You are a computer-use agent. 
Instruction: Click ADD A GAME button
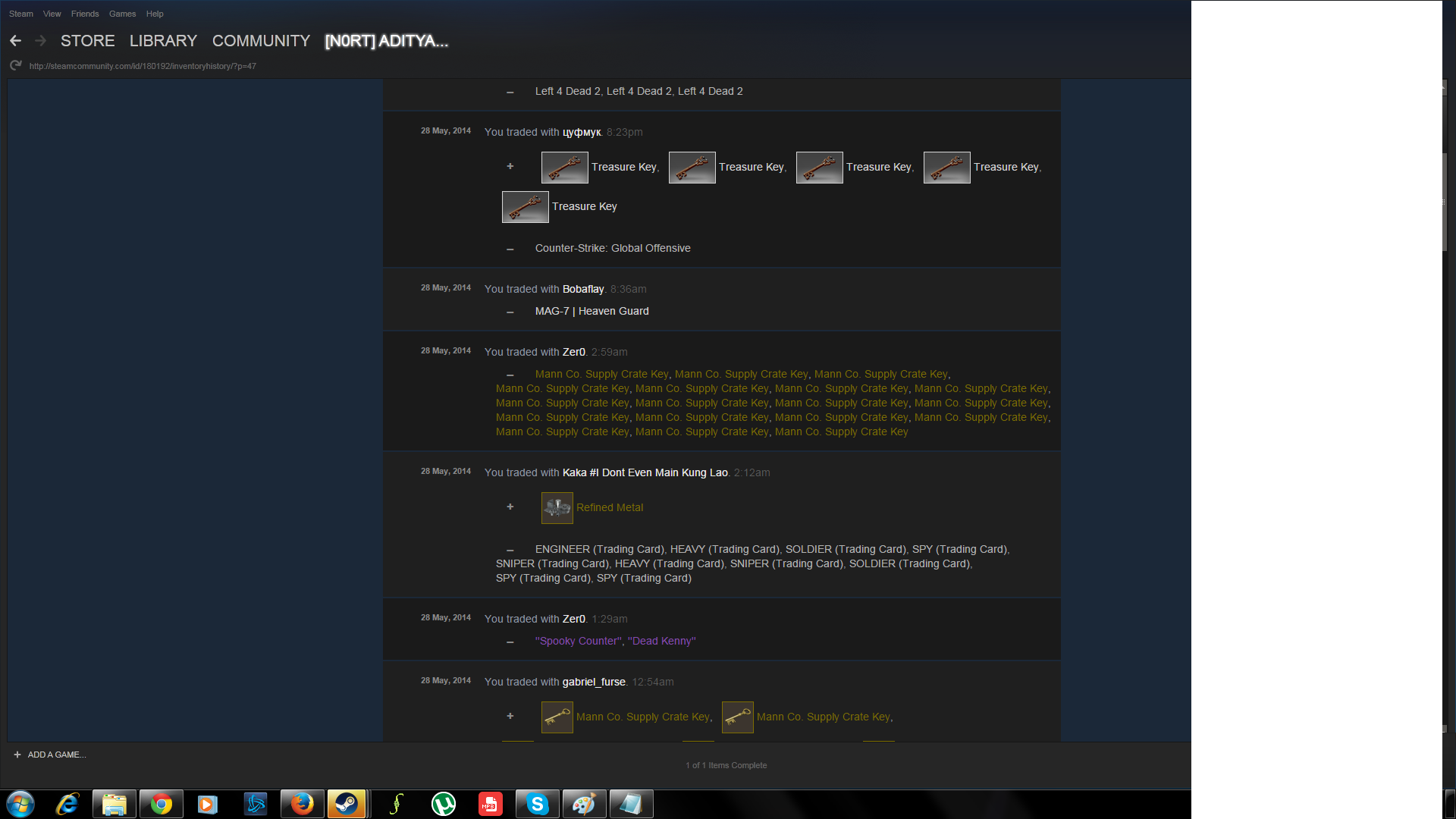click(x=56, y=755)
